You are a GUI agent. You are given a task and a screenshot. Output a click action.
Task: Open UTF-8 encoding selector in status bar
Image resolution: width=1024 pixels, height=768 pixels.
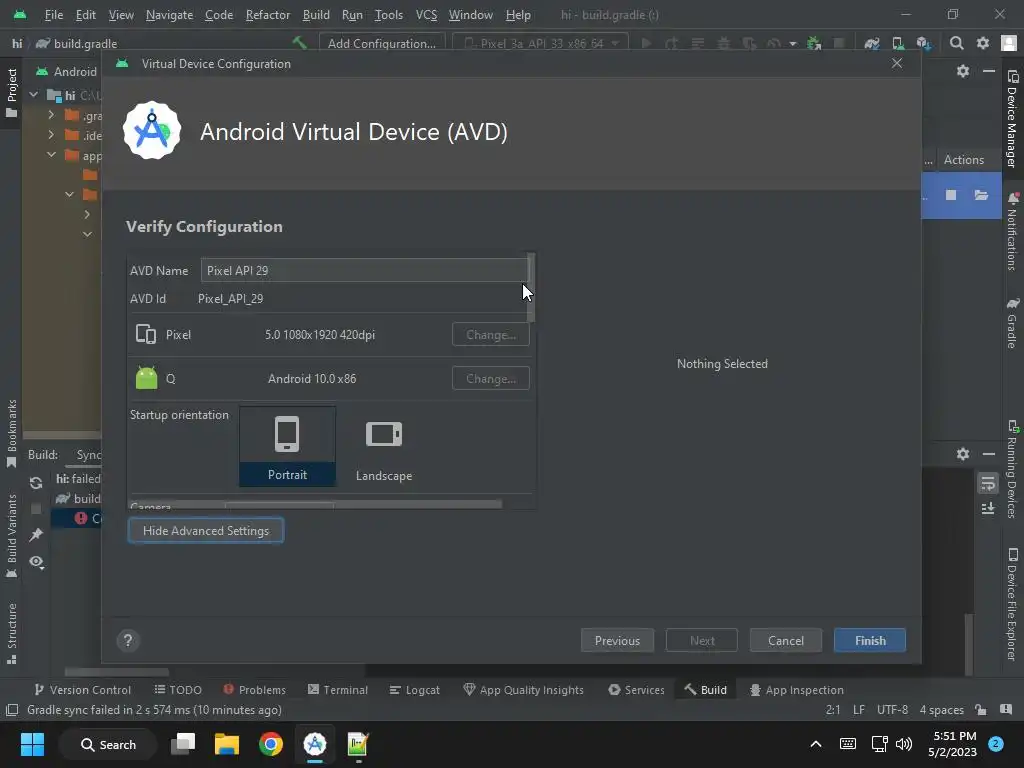tap(892, 709)
